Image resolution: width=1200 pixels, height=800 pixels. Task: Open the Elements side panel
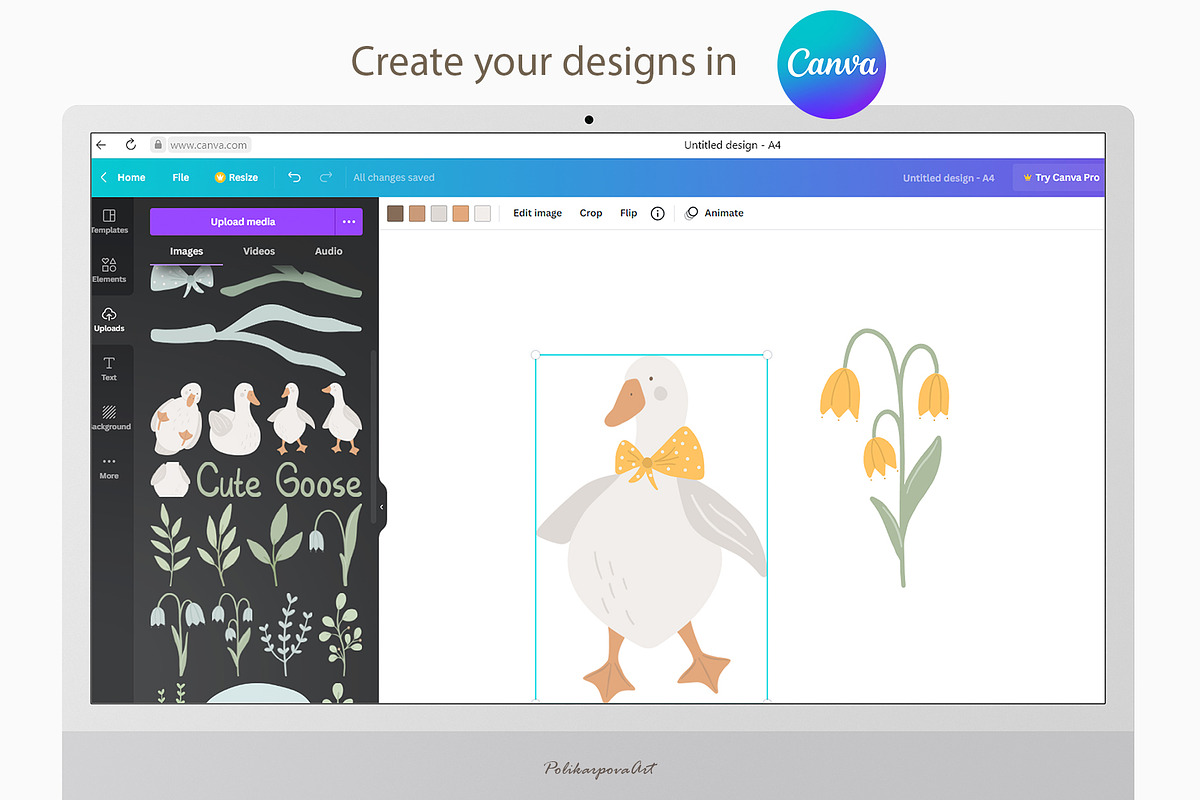pyautogui.click(x=109, y=270)
